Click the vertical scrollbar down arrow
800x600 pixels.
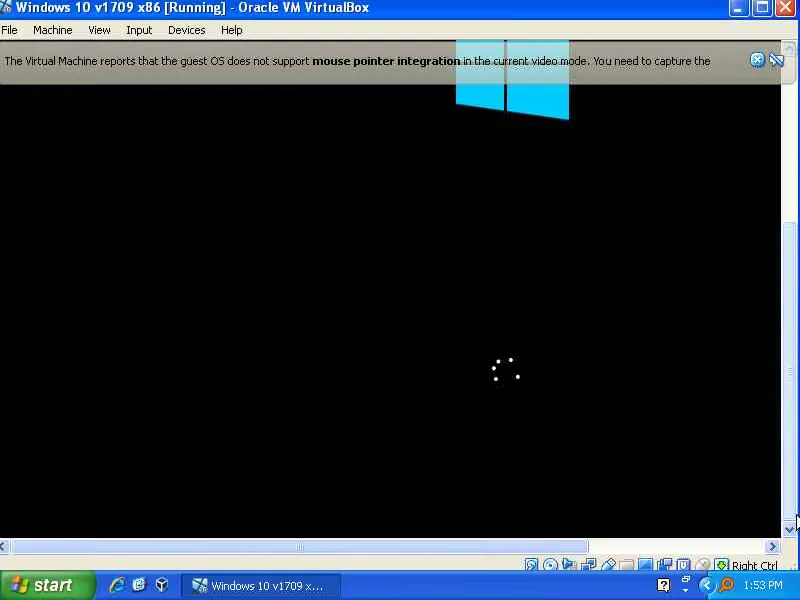click(x=790, y=529)
